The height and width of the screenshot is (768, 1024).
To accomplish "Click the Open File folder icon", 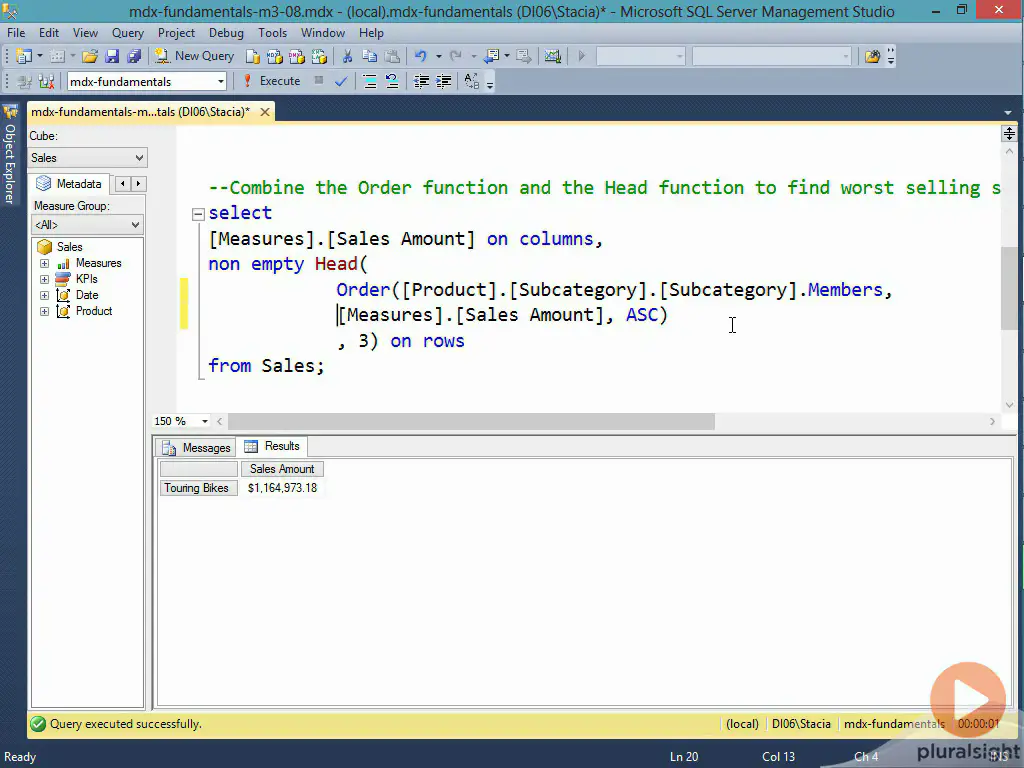I will (x=90, y=56).
